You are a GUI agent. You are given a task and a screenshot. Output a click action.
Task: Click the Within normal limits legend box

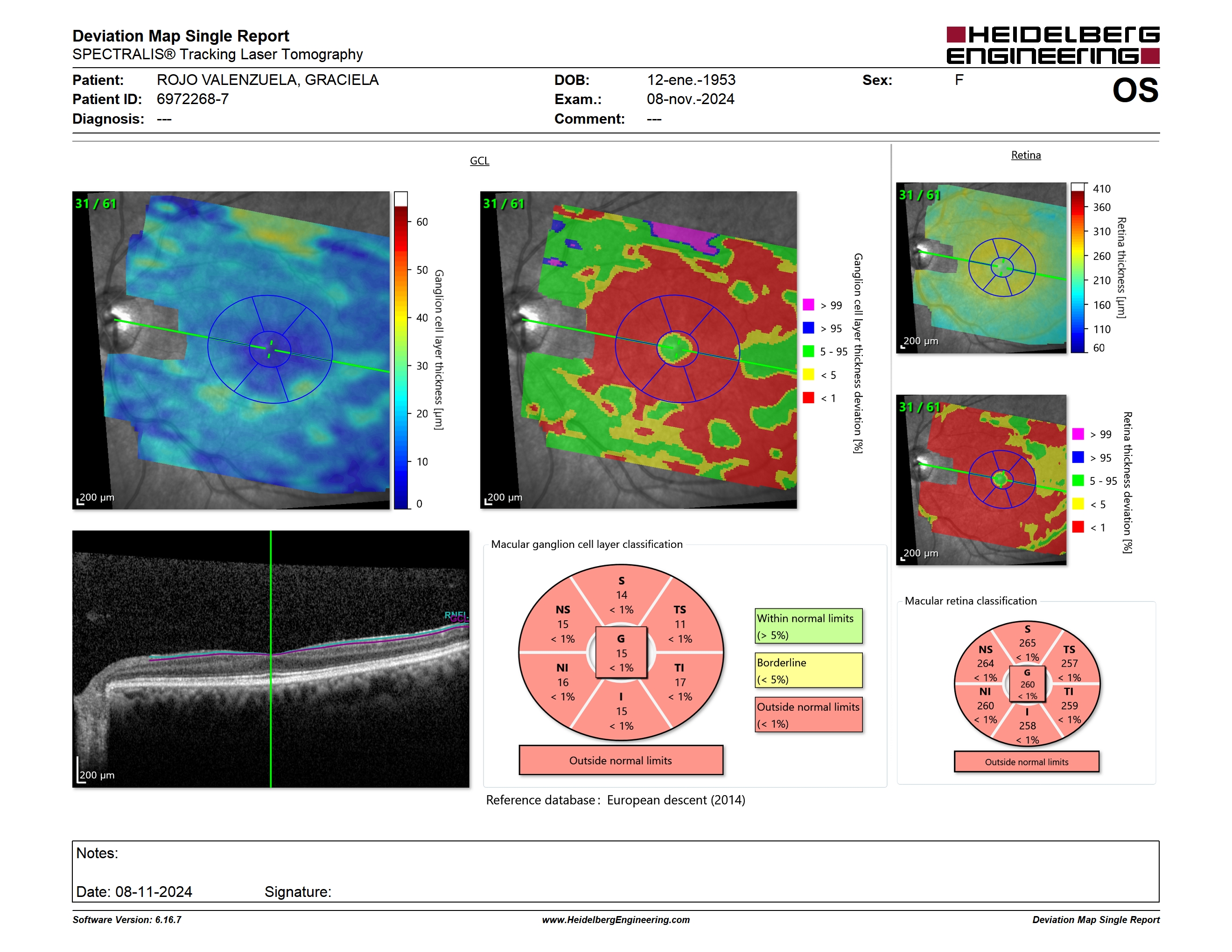(808, 626)
